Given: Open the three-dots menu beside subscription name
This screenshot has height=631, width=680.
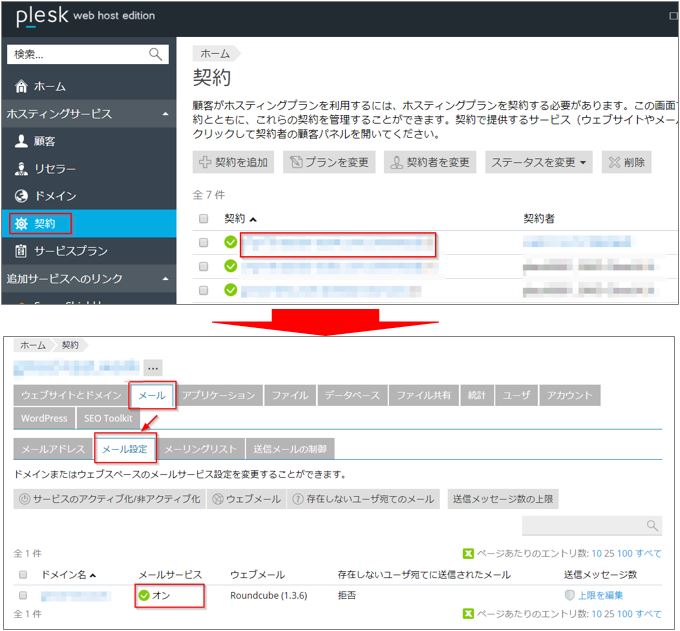Looking at the screenshot, I should (153, 368).
